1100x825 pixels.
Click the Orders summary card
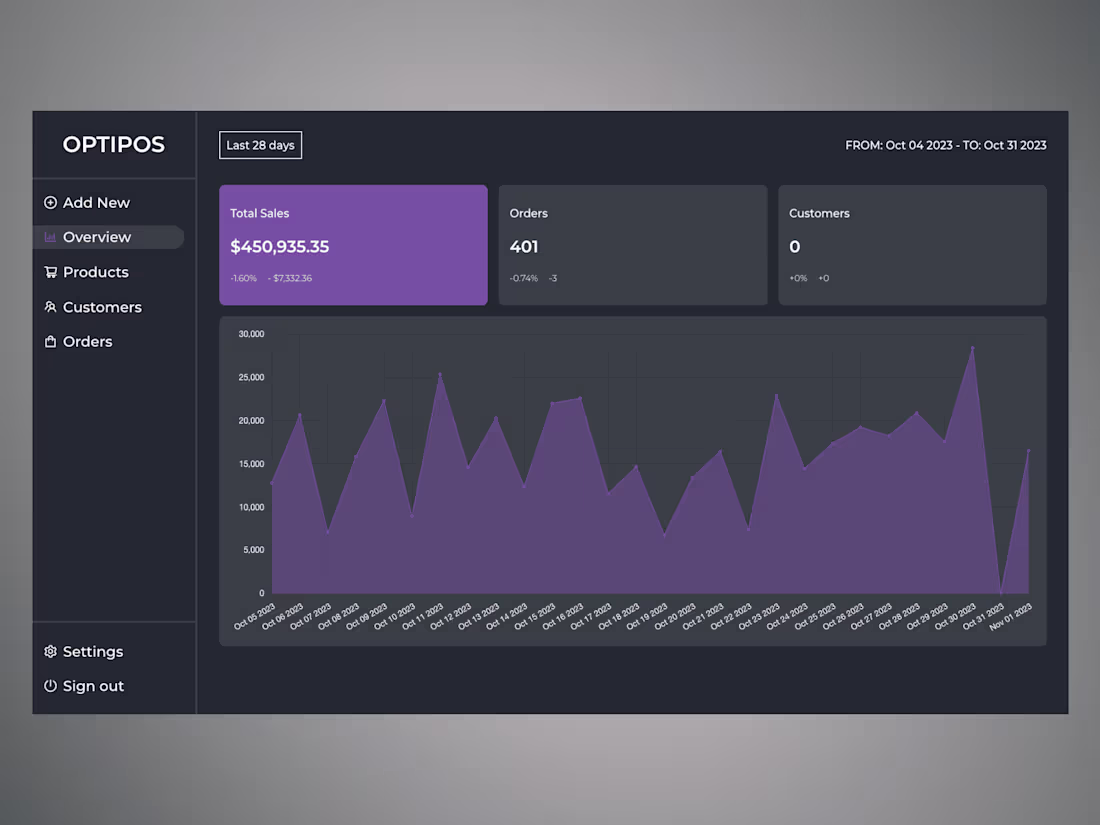coord(632,245)
